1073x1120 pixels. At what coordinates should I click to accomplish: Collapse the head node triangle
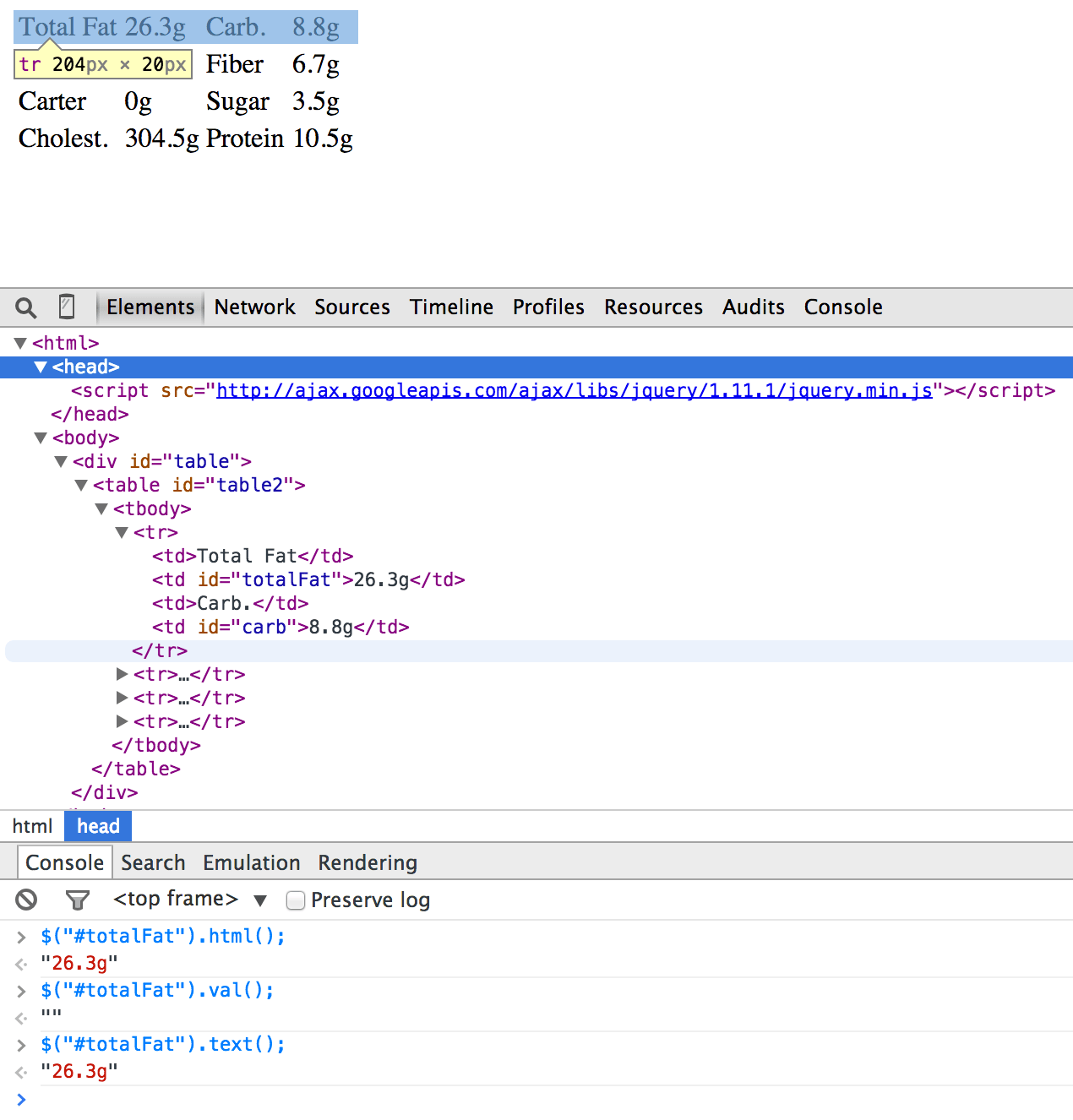coord(41,367)
